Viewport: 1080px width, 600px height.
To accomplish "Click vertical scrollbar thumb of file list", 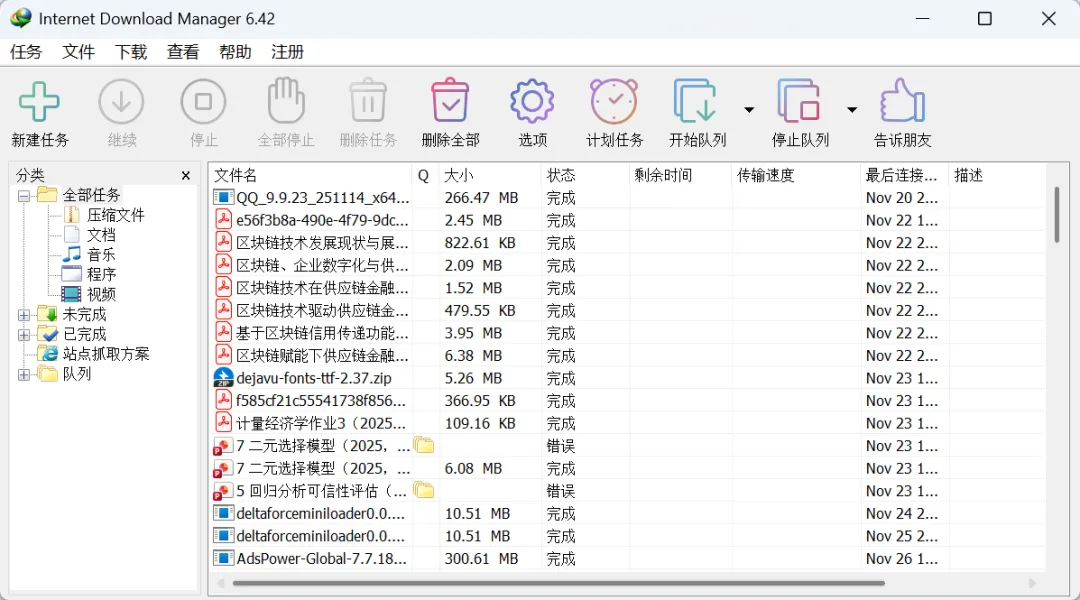I will click(1057, 214).
